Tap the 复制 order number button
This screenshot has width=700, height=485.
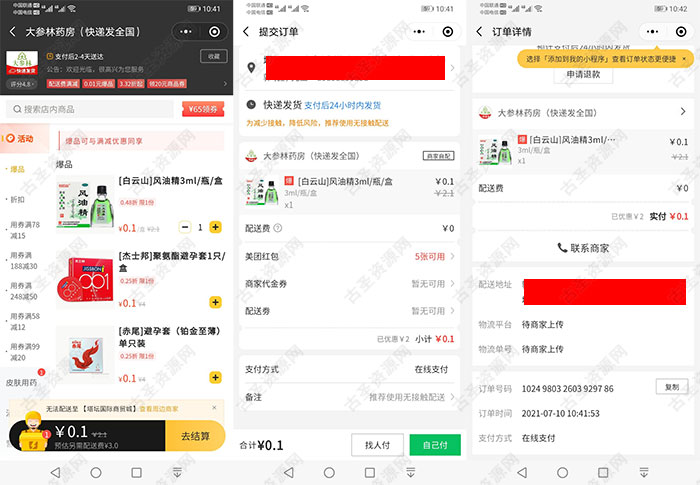672,387
